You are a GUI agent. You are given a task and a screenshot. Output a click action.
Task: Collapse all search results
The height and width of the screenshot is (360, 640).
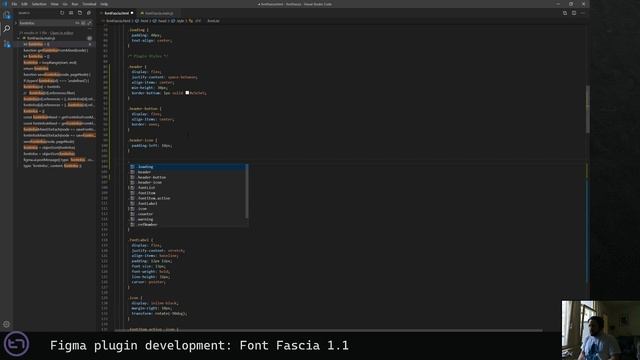click(x=89, y=13)
